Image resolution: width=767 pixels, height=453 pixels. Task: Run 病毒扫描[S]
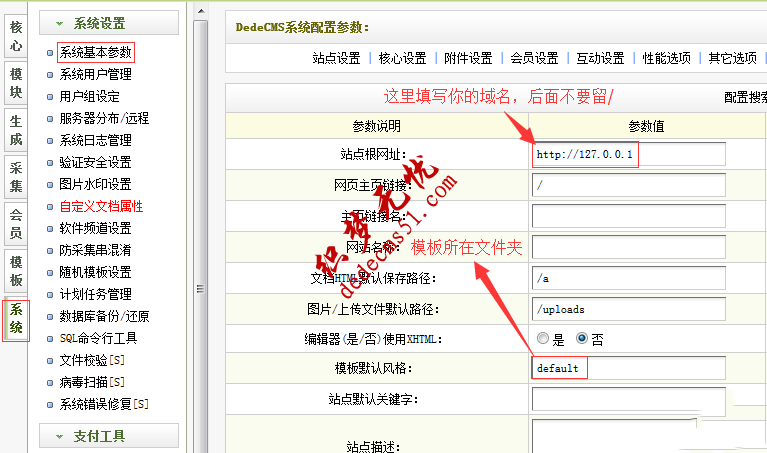pos(92,382)
